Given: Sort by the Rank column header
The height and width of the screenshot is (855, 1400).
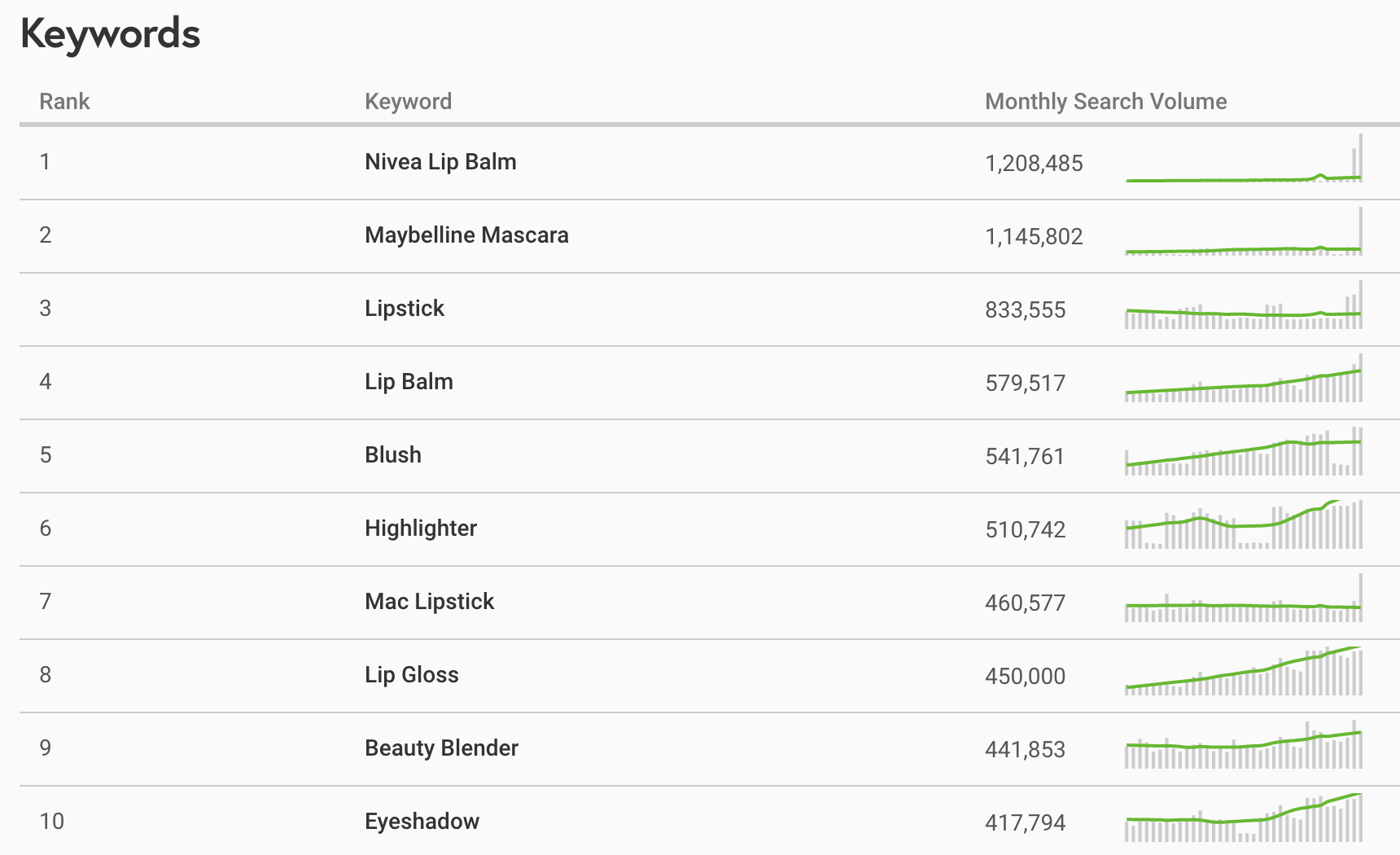Looking at the screenshot, I should [64, 102].
